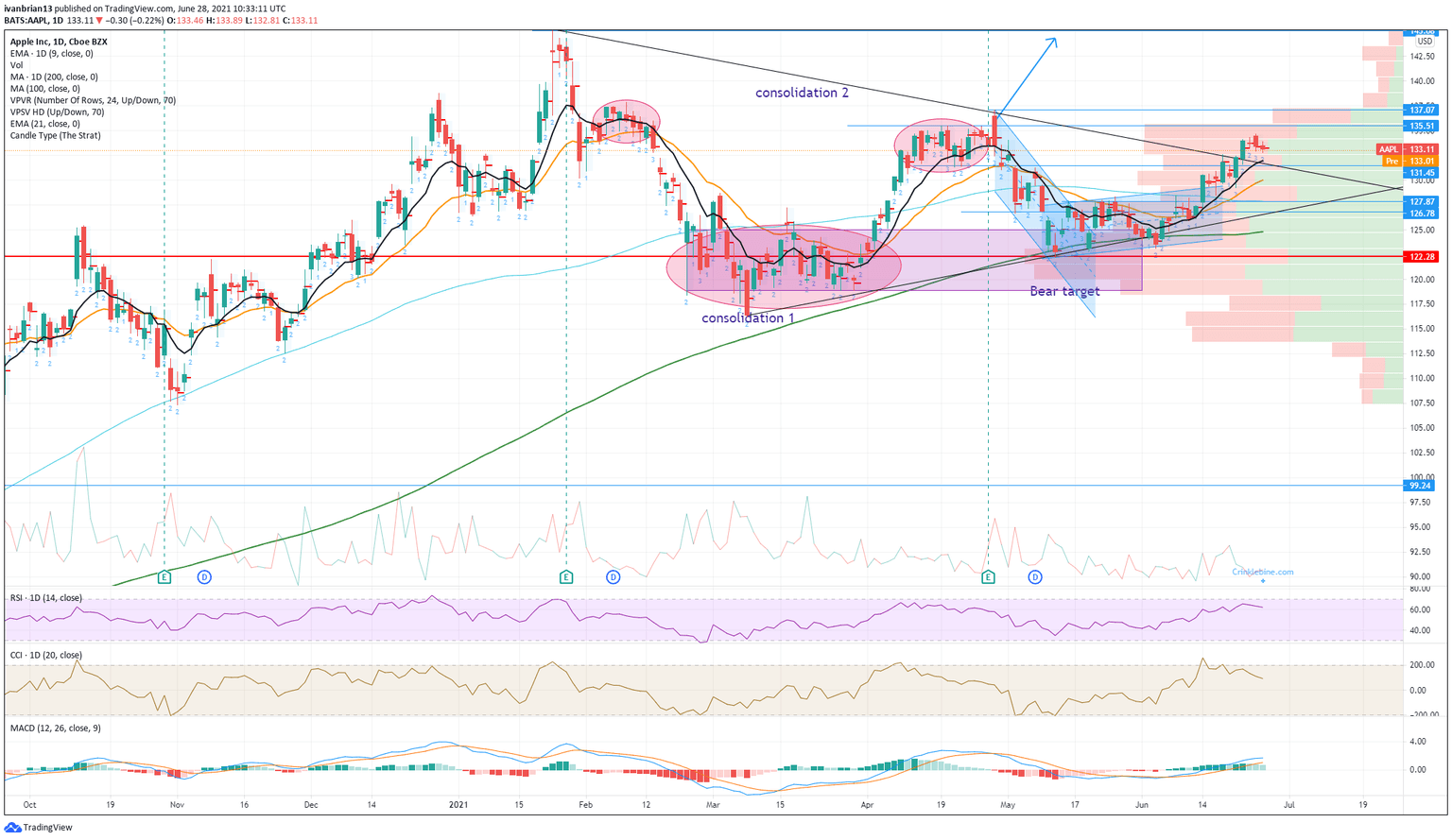Click the earnings E marker in late January

point(566,576)
